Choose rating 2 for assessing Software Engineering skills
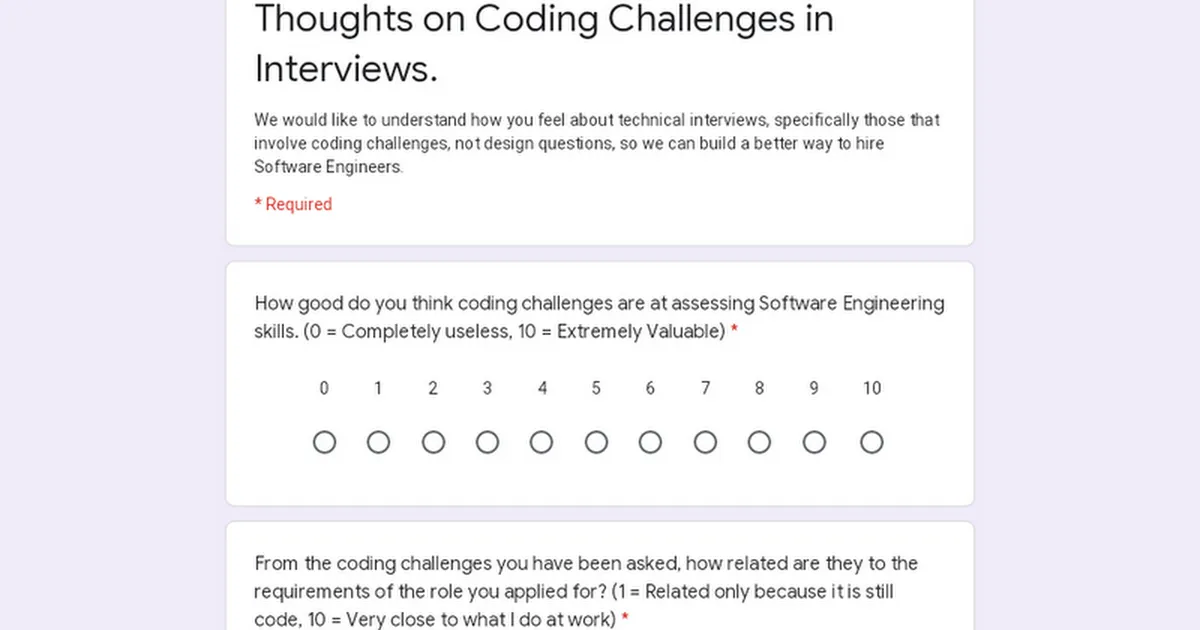 433,442
